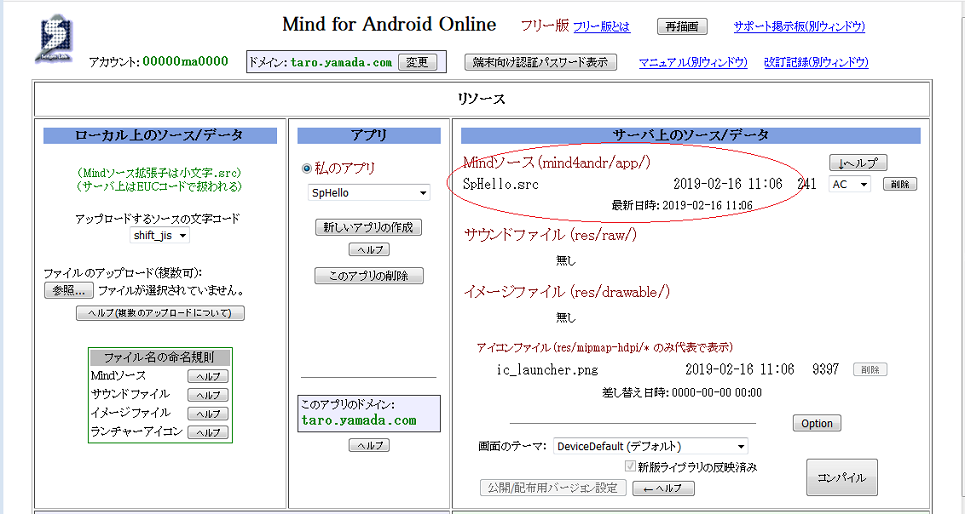Open the SpHello app dropdown
This screenshot has height=514, width=965.
[x=369, y=193]
